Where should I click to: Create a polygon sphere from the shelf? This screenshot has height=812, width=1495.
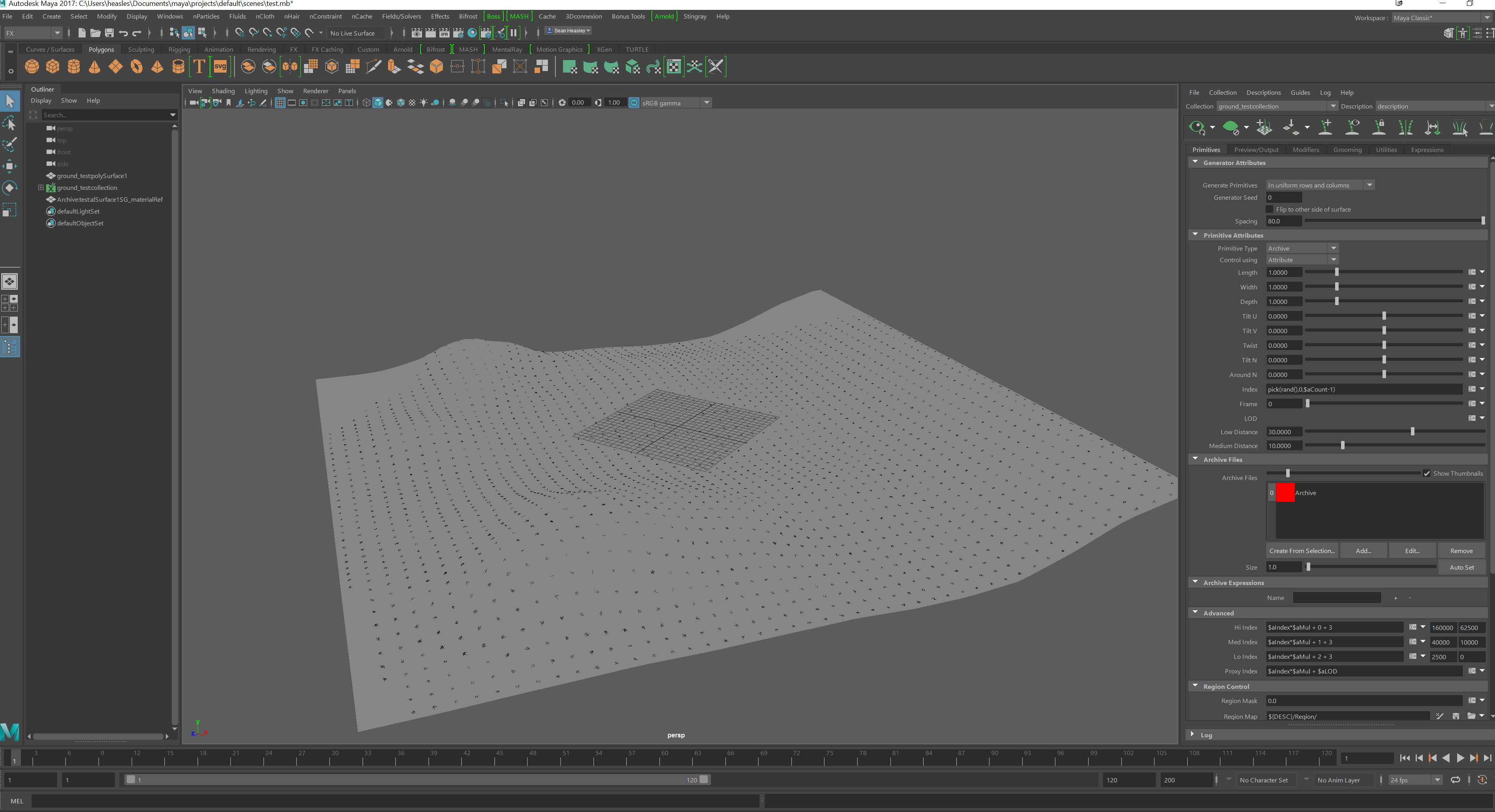coord(32,66)
